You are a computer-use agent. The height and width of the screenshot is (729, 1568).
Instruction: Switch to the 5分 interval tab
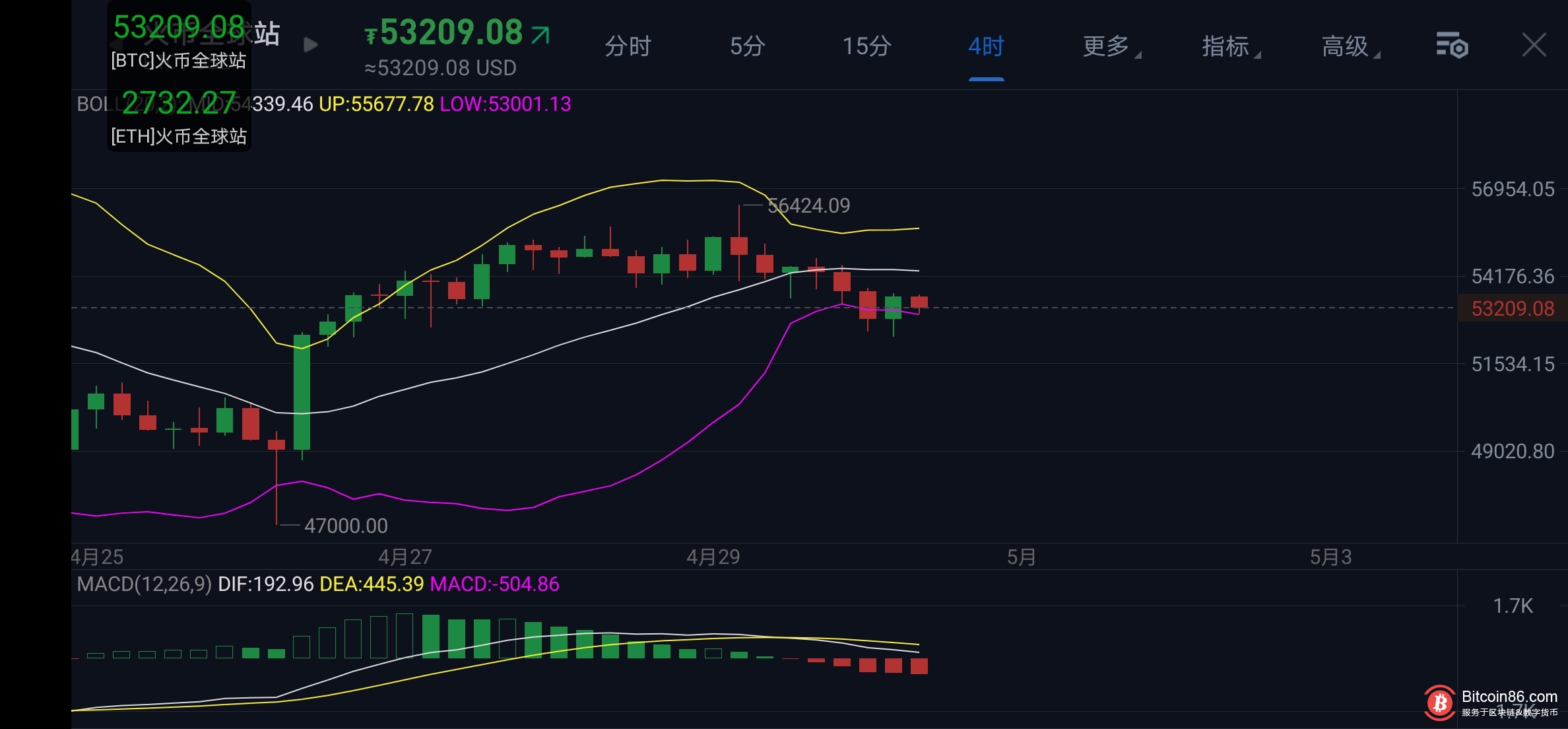pos(747,46)
